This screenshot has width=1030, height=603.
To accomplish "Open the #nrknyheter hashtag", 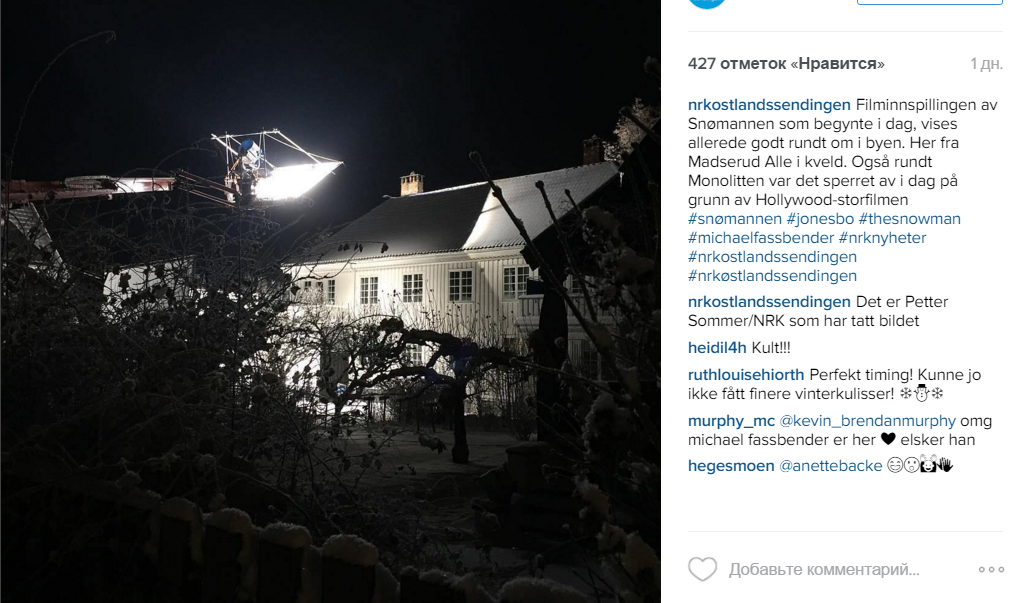I will pos(882,238).
